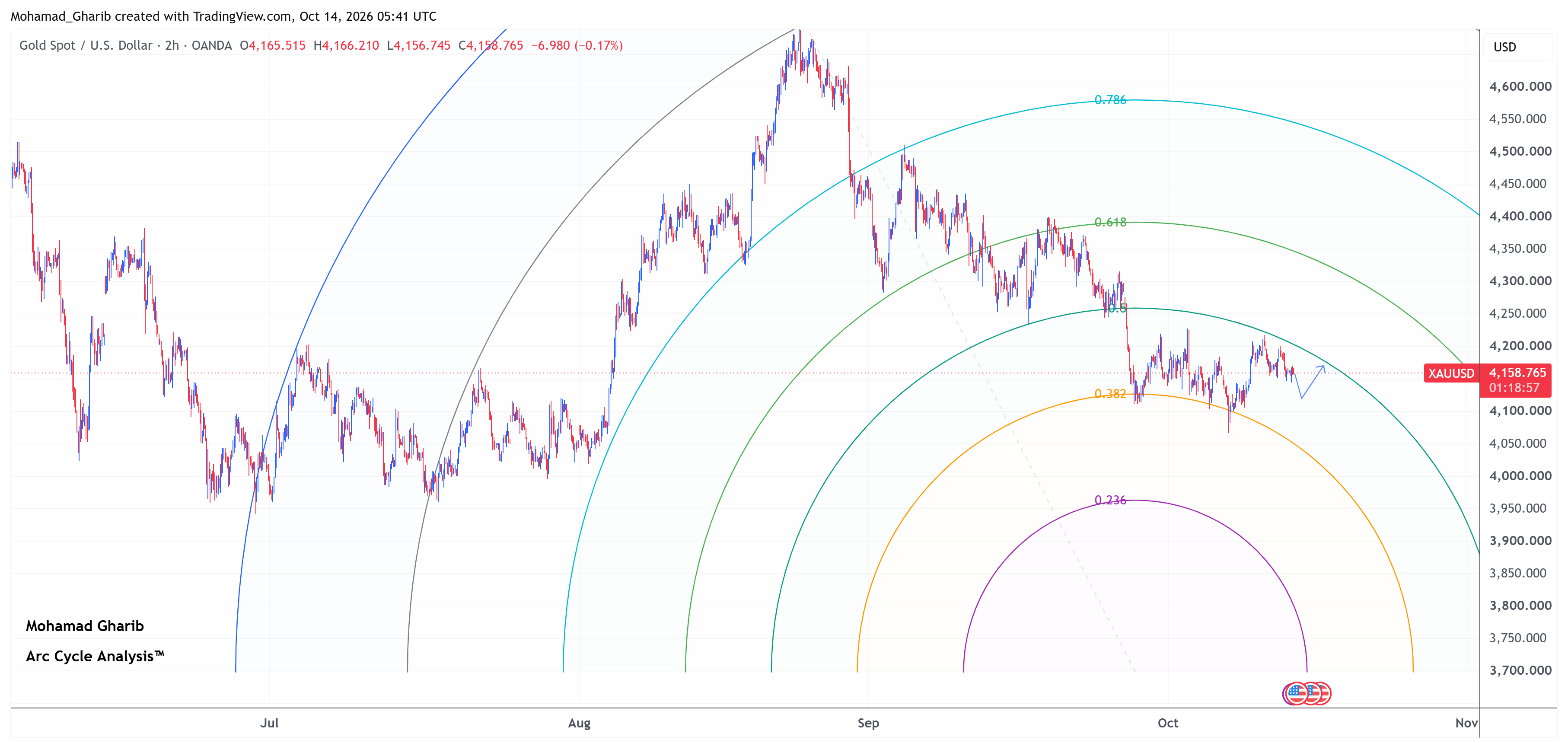Viewport: 1568px width, 743px height.
Task: Click the XAUUSD price tag on the price axis
Action: coord(1451,373)
